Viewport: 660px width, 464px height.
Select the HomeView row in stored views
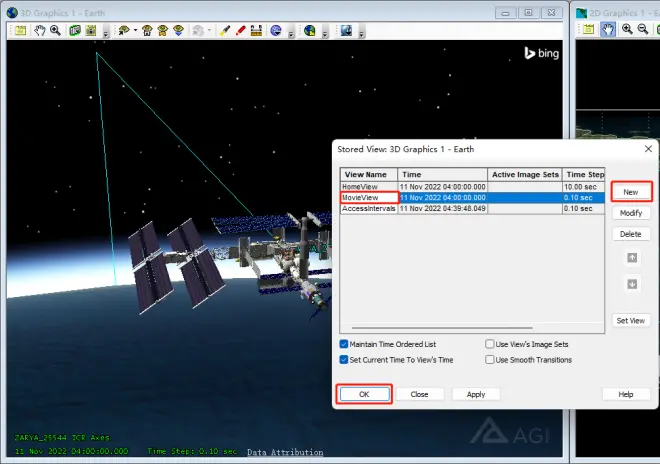pyautogui.click(x=472, y=187)
